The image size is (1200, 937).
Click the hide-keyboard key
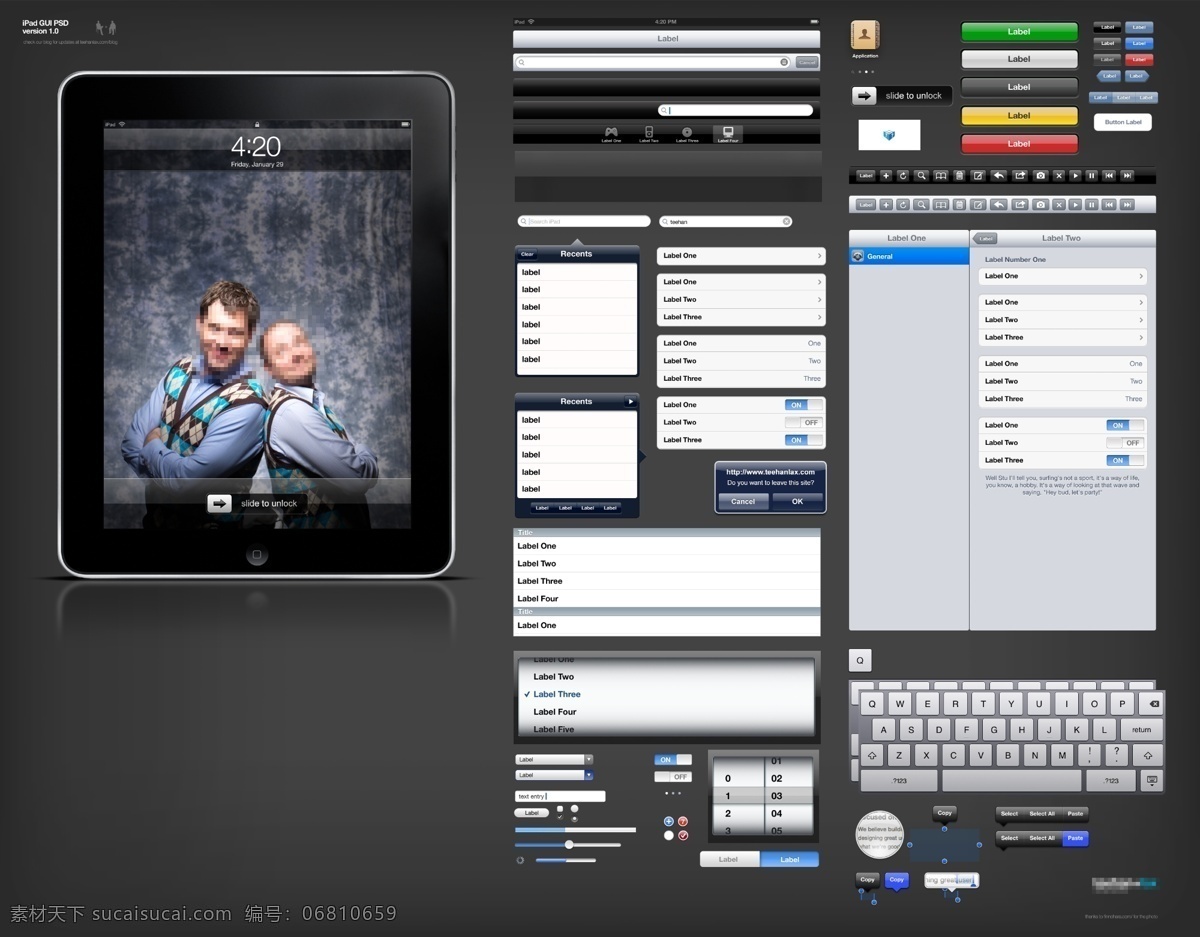click(1152, 780)
